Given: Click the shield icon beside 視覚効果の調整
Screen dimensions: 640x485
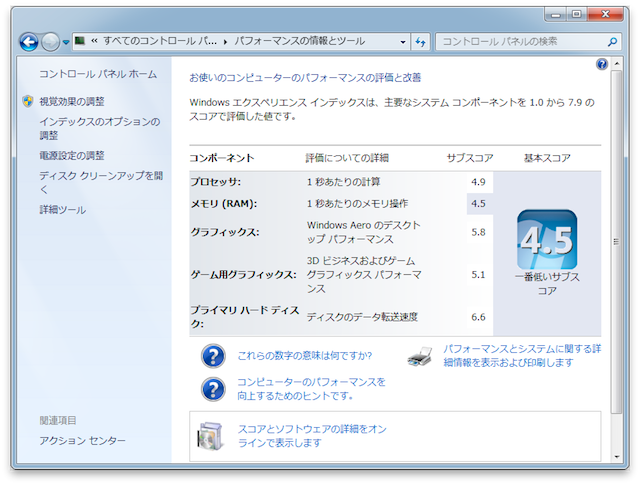Looking at the screenshot, I should [28, 101].
